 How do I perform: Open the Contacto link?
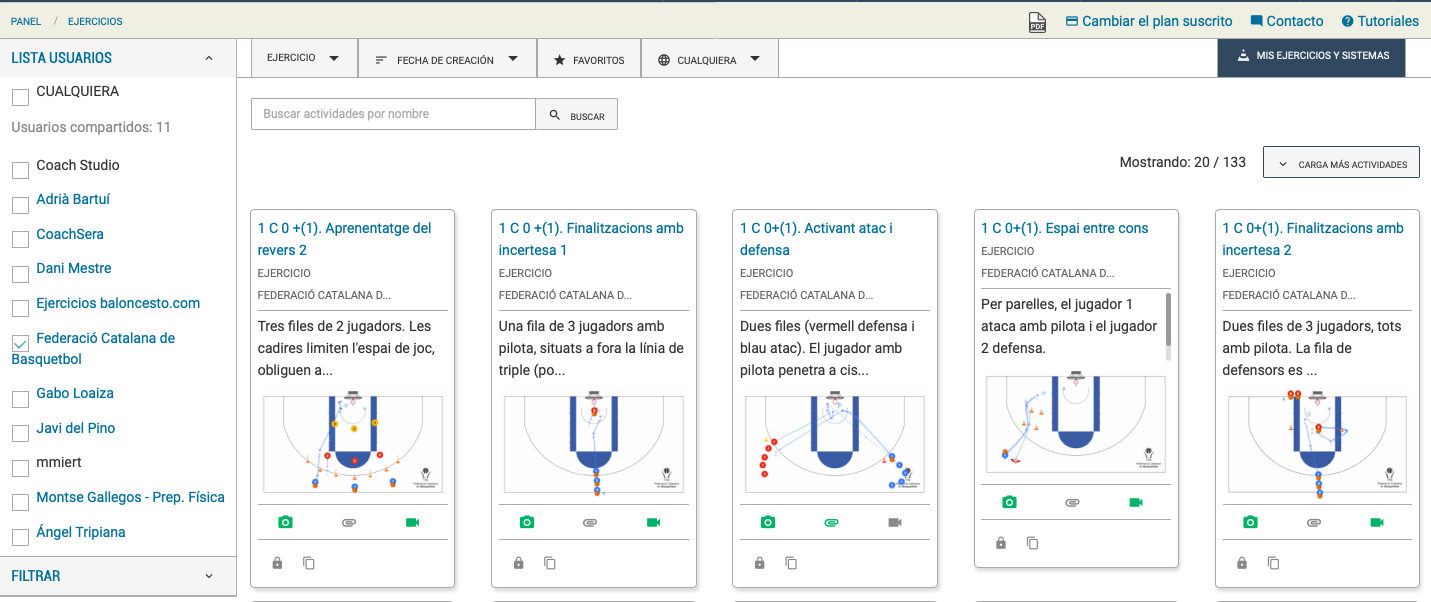tap(1286, 21)
